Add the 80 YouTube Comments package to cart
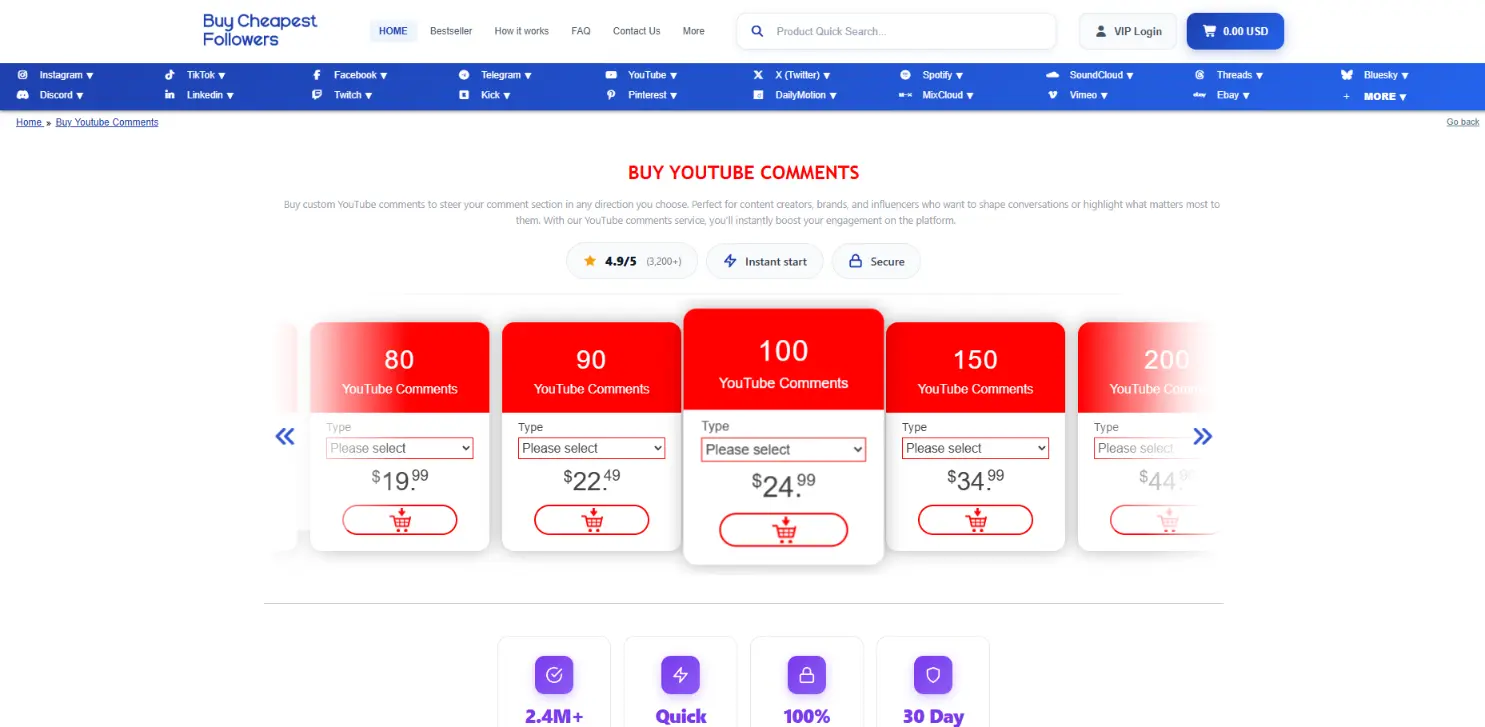1485x727 pixels. click(x=399, y=520)
